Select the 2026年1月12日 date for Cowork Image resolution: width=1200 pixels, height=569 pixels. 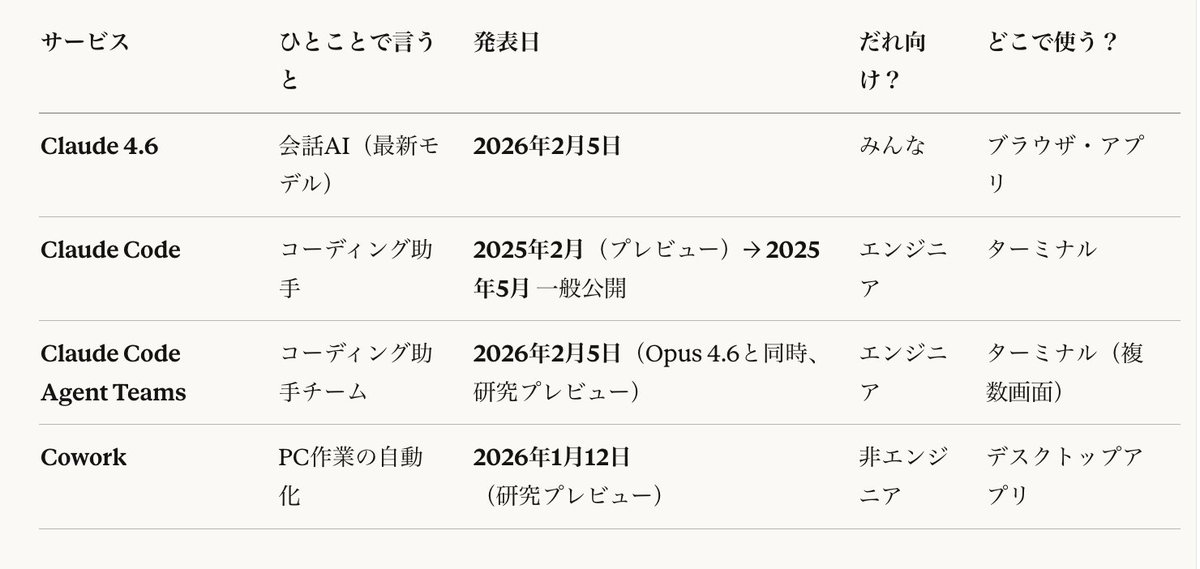point(552,458)
